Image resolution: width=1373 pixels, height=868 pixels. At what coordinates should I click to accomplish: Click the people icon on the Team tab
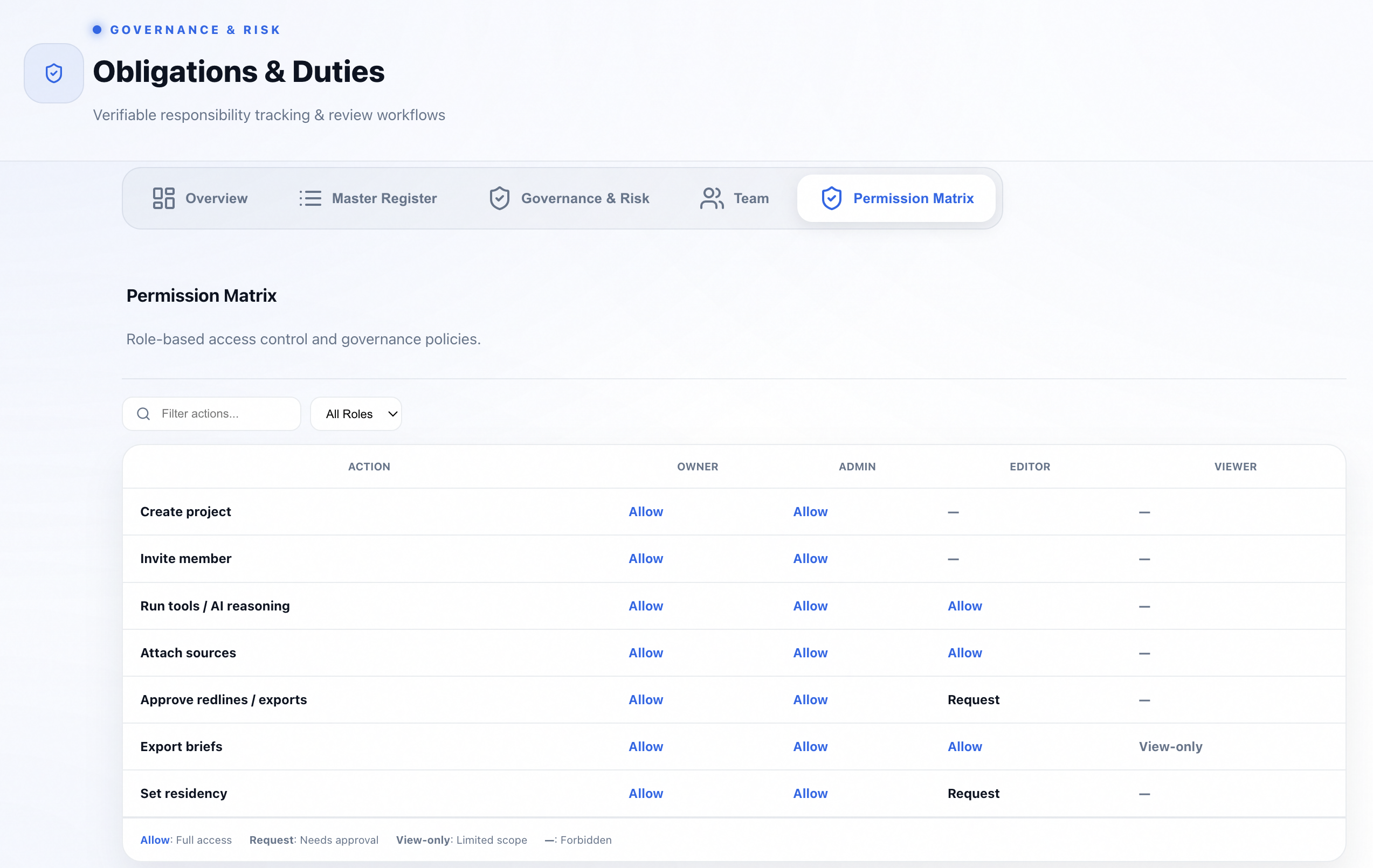click(x=710, y=198)
